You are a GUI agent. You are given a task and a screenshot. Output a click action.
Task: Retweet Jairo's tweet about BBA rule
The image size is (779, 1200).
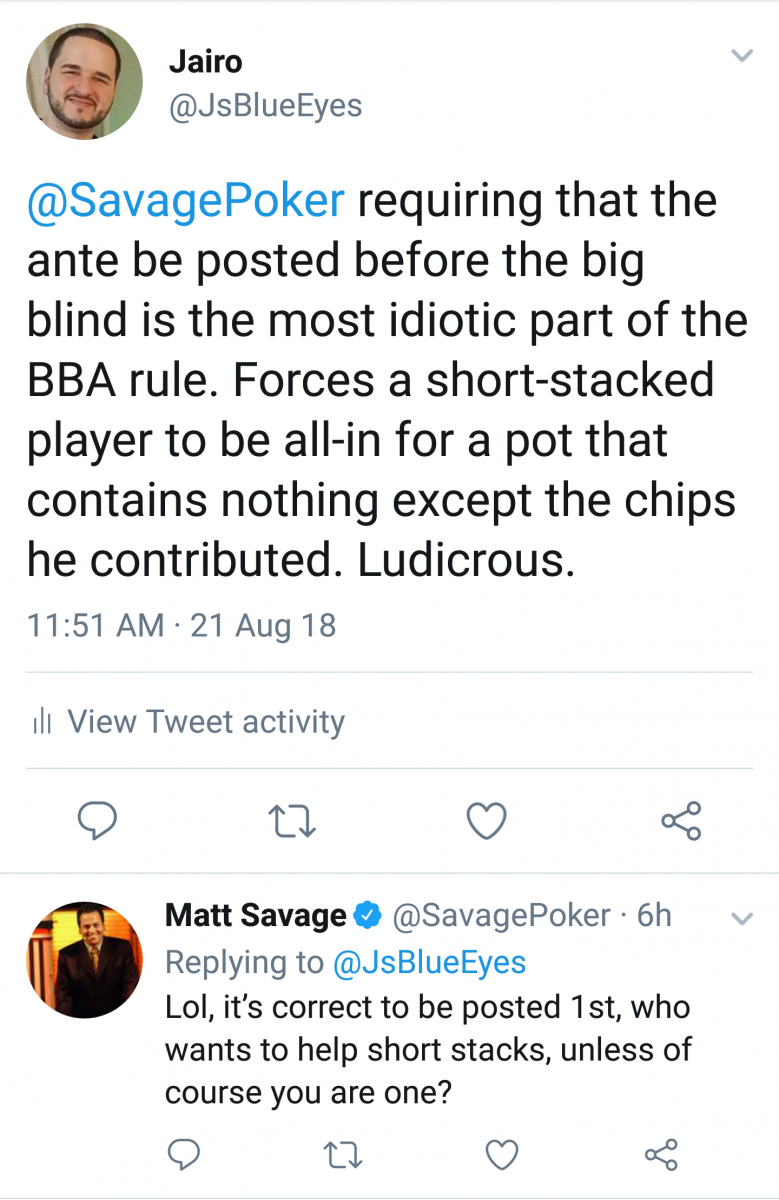coord(294,821)
